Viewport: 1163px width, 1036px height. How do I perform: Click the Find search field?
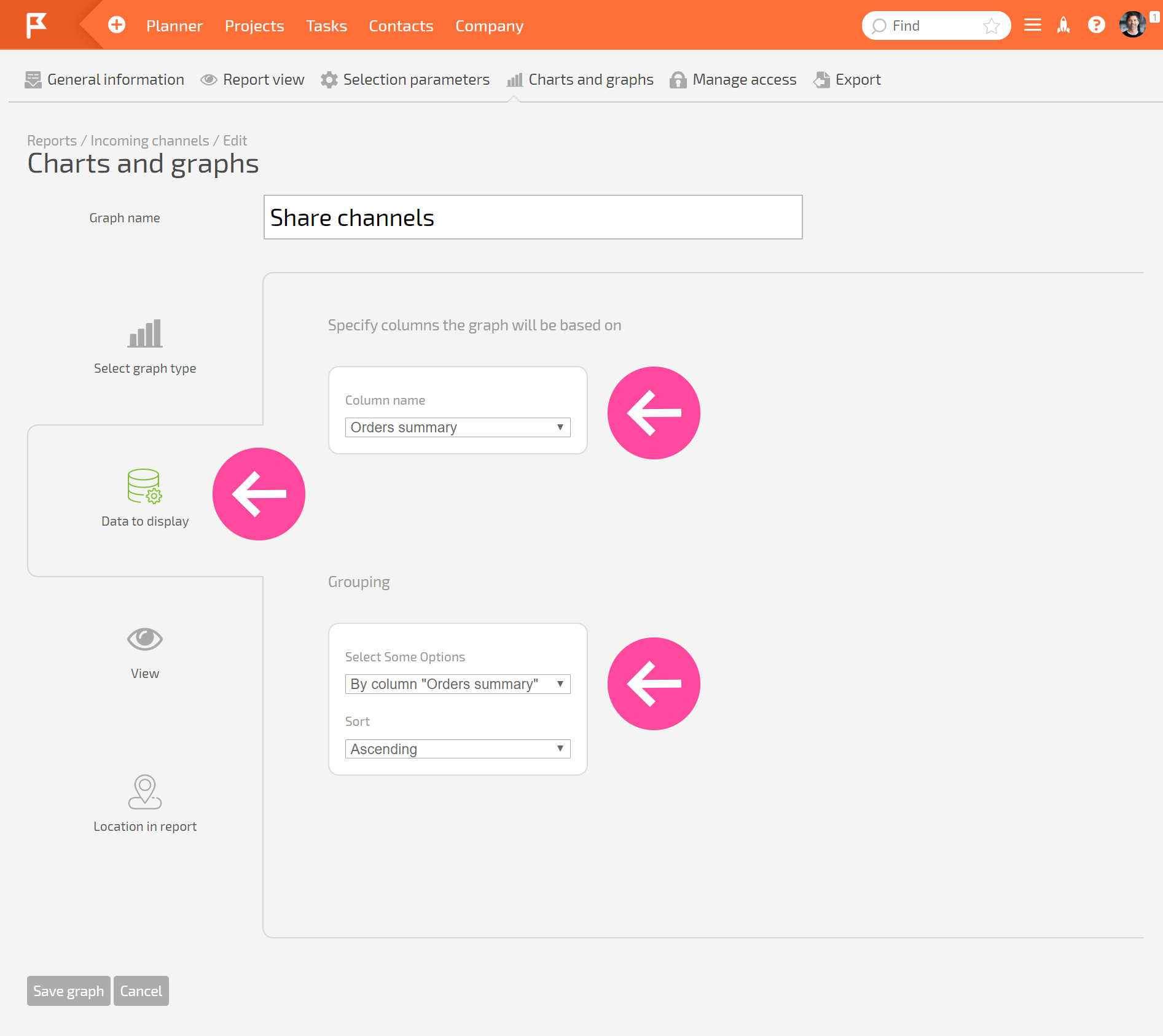(936, 26)
